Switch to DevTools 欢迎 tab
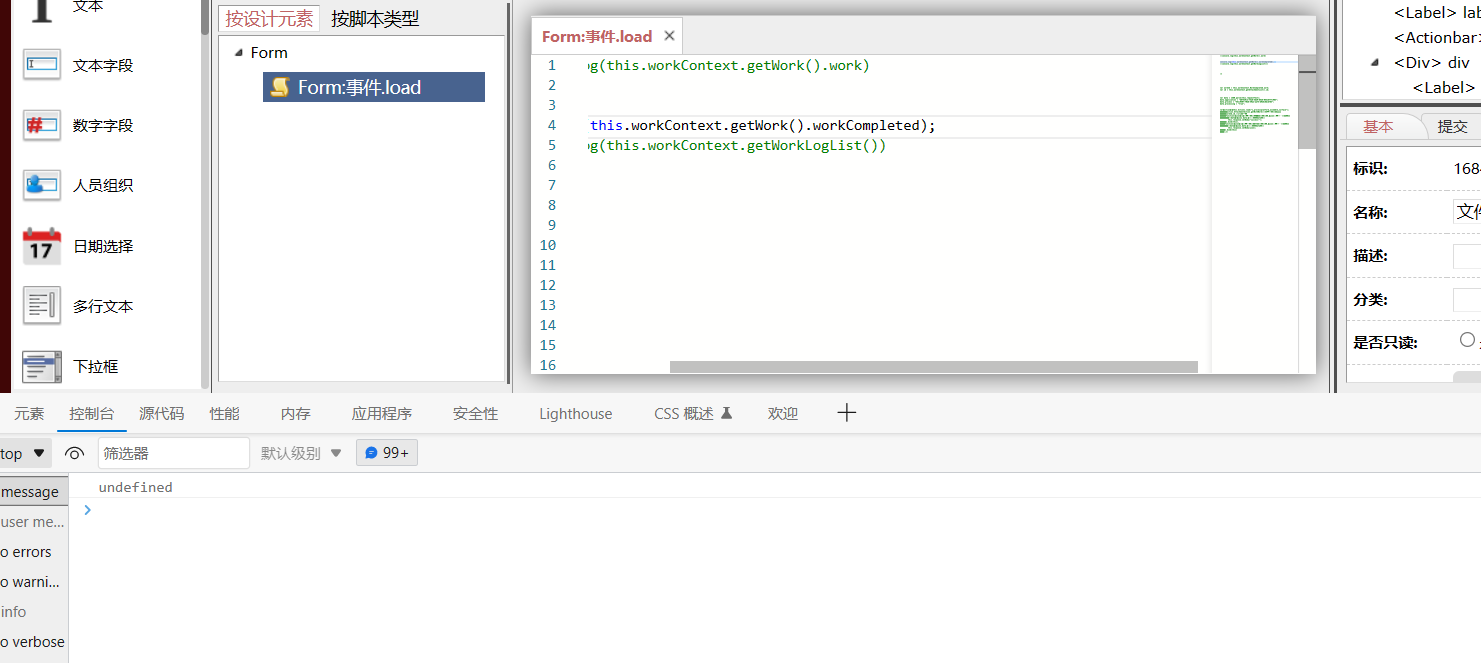The height and width of the screenshot is (663, 1481). (783, 413)
